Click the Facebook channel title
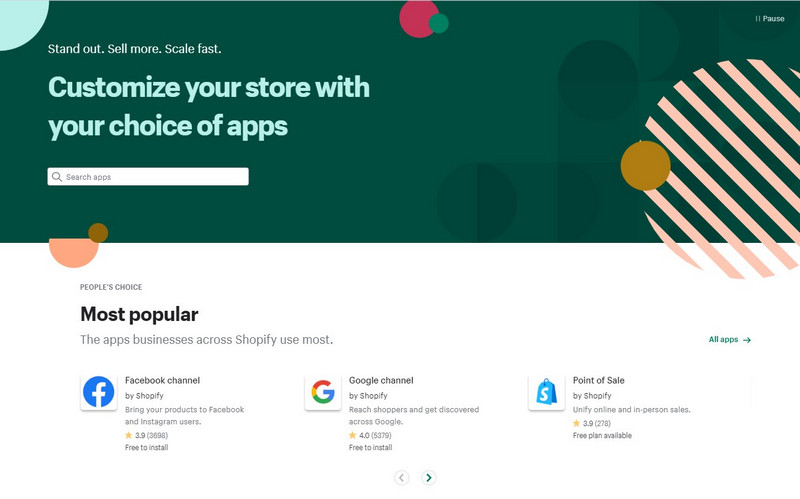This screenshot has width=800, height=499. [x=162, y=380]
